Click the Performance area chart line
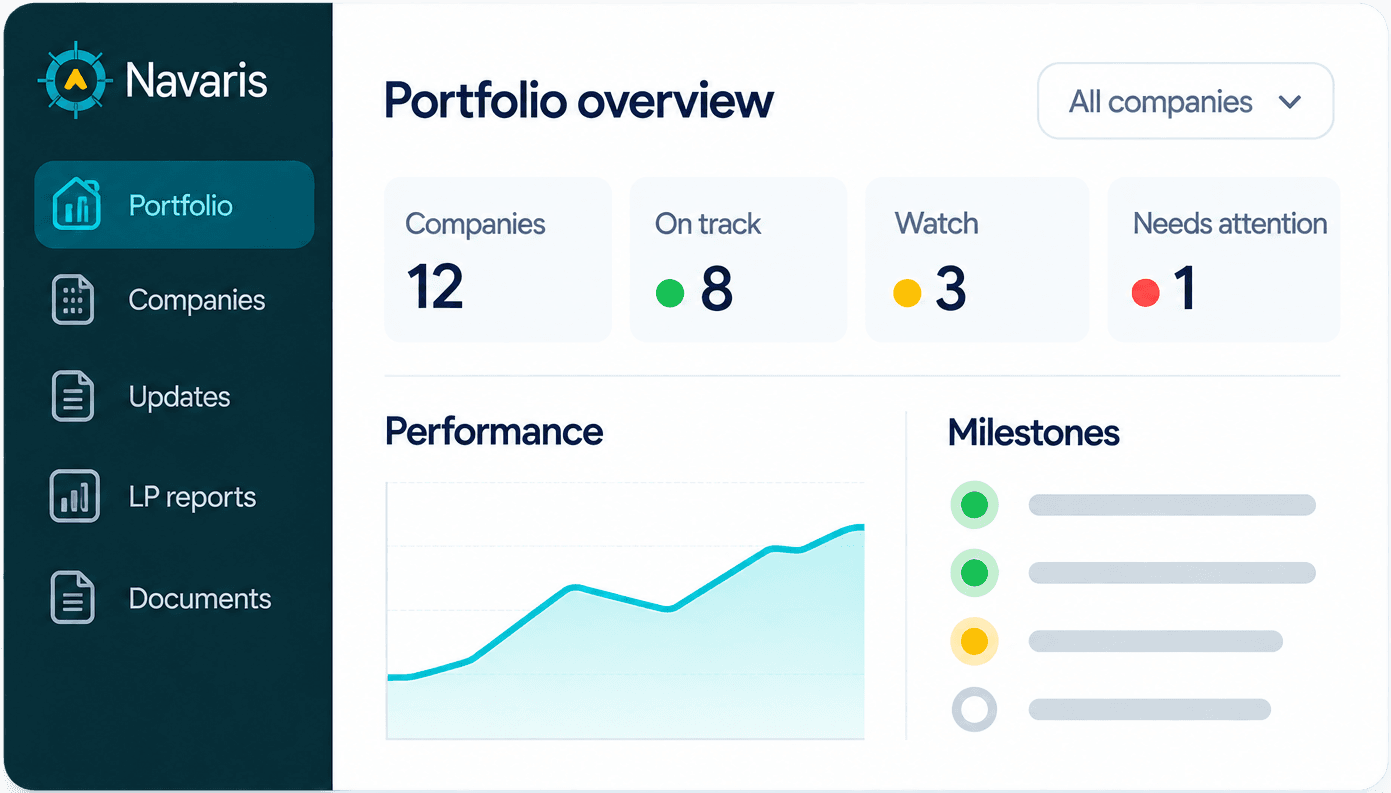Image resolution: width=1391 pixels, height=793 pixels. point(625,603)
